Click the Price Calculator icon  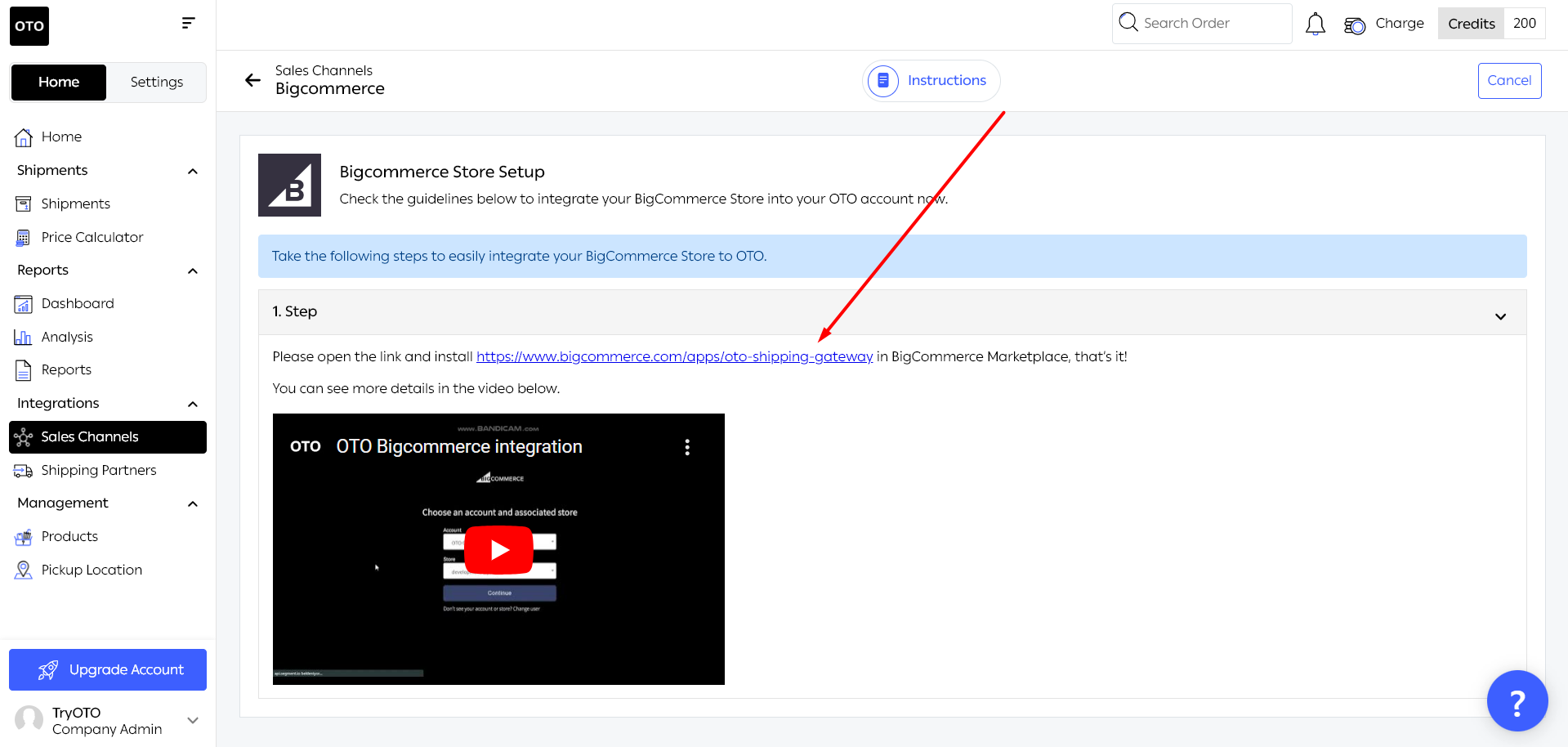pyautogui.click(x=24, y=237)
